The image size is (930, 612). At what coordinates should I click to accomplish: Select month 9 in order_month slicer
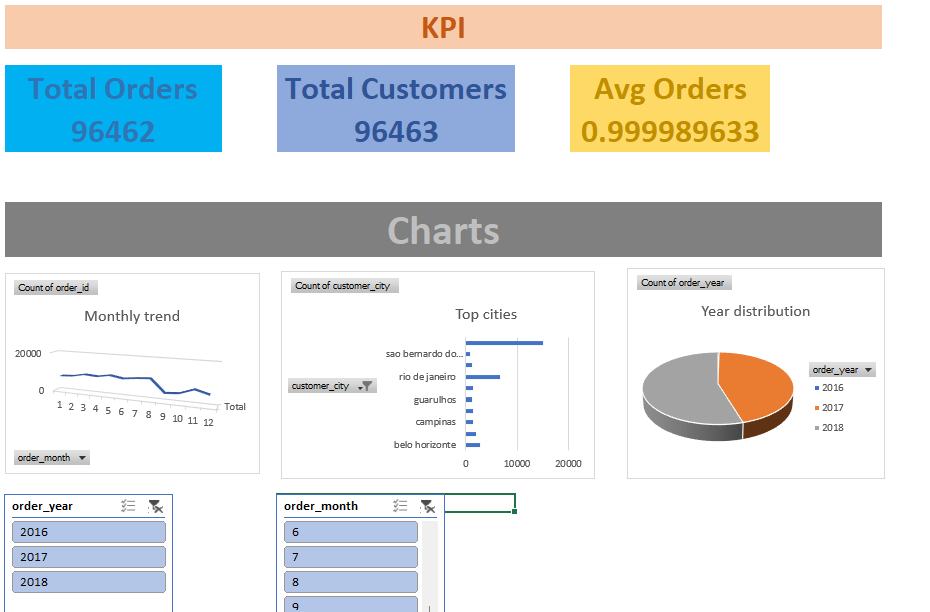(351, 604)
